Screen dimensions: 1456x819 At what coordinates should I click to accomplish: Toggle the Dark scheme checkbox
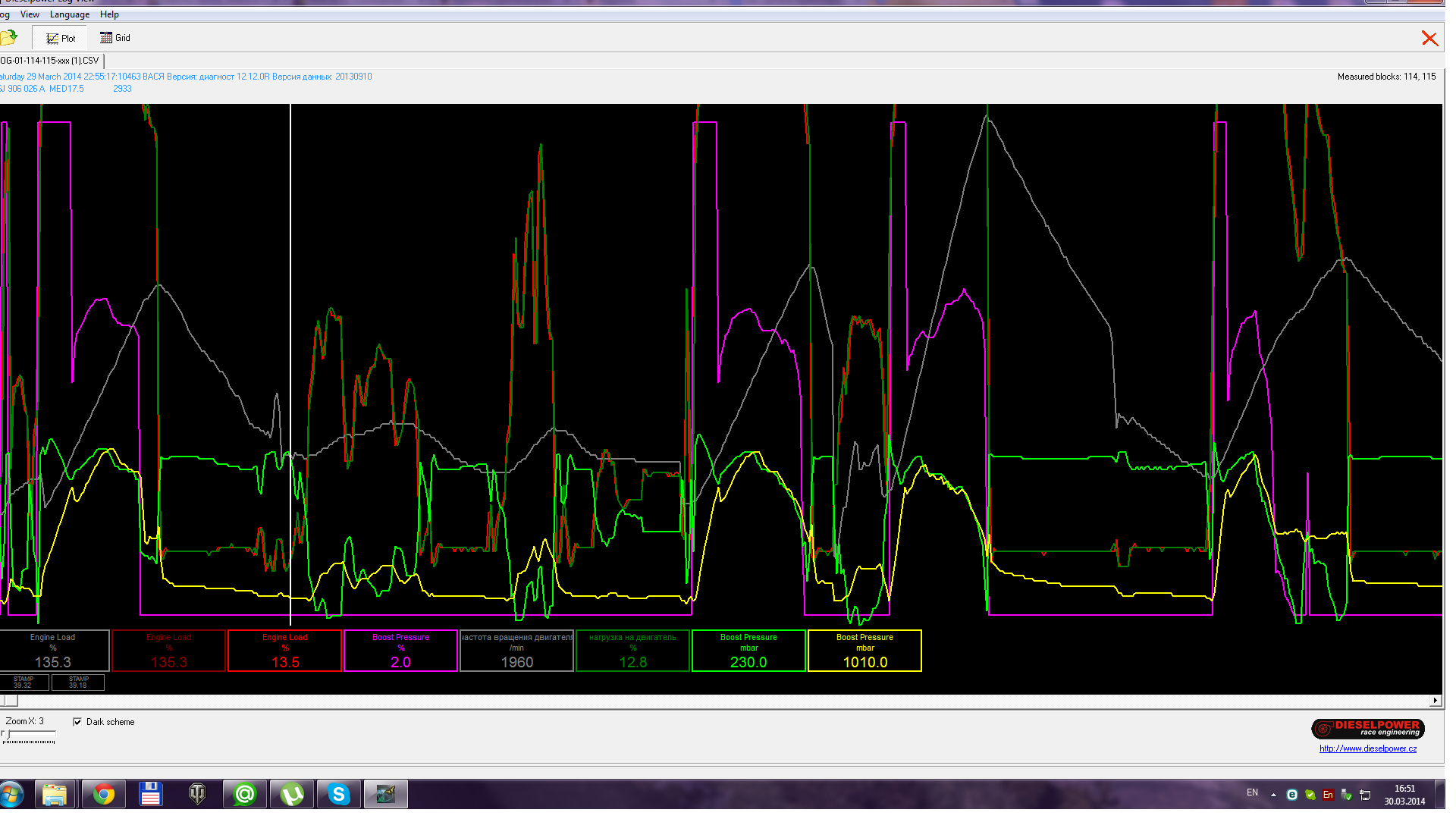point(77,722)
